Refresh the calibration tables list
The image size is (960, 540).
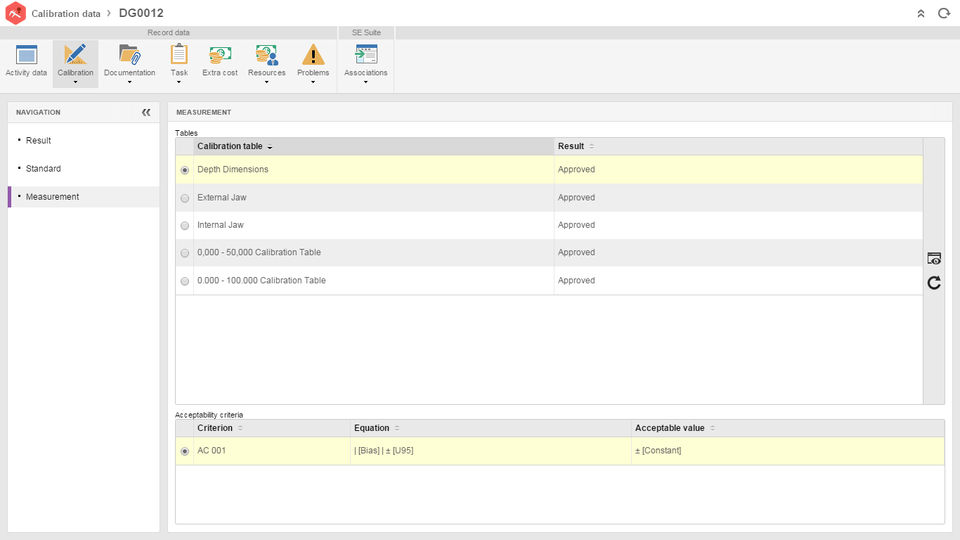tap(934, 283)
